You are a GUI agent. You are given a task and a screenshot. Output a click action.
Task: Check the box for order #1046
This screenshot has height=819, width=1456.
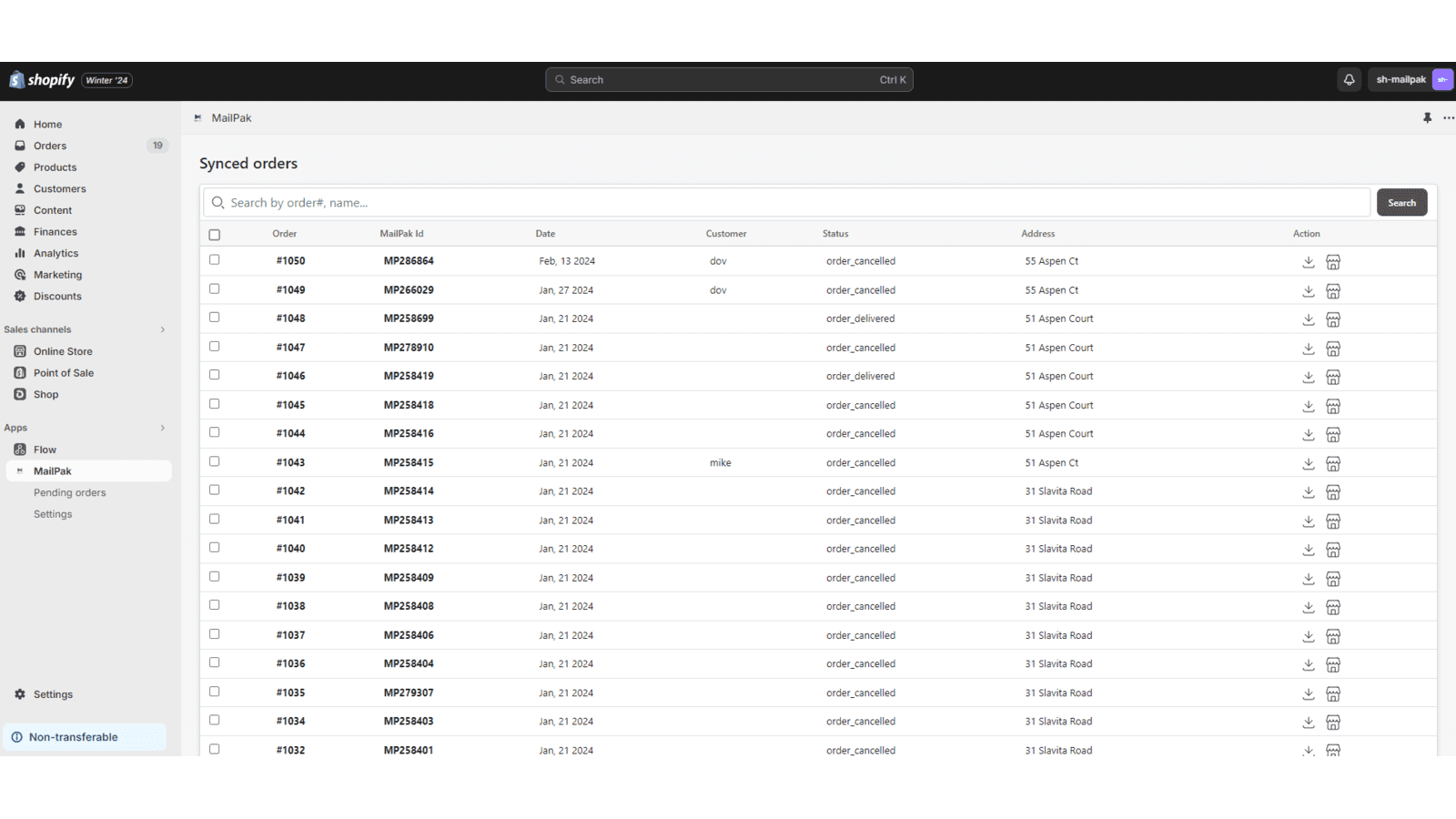click(215, 375)
